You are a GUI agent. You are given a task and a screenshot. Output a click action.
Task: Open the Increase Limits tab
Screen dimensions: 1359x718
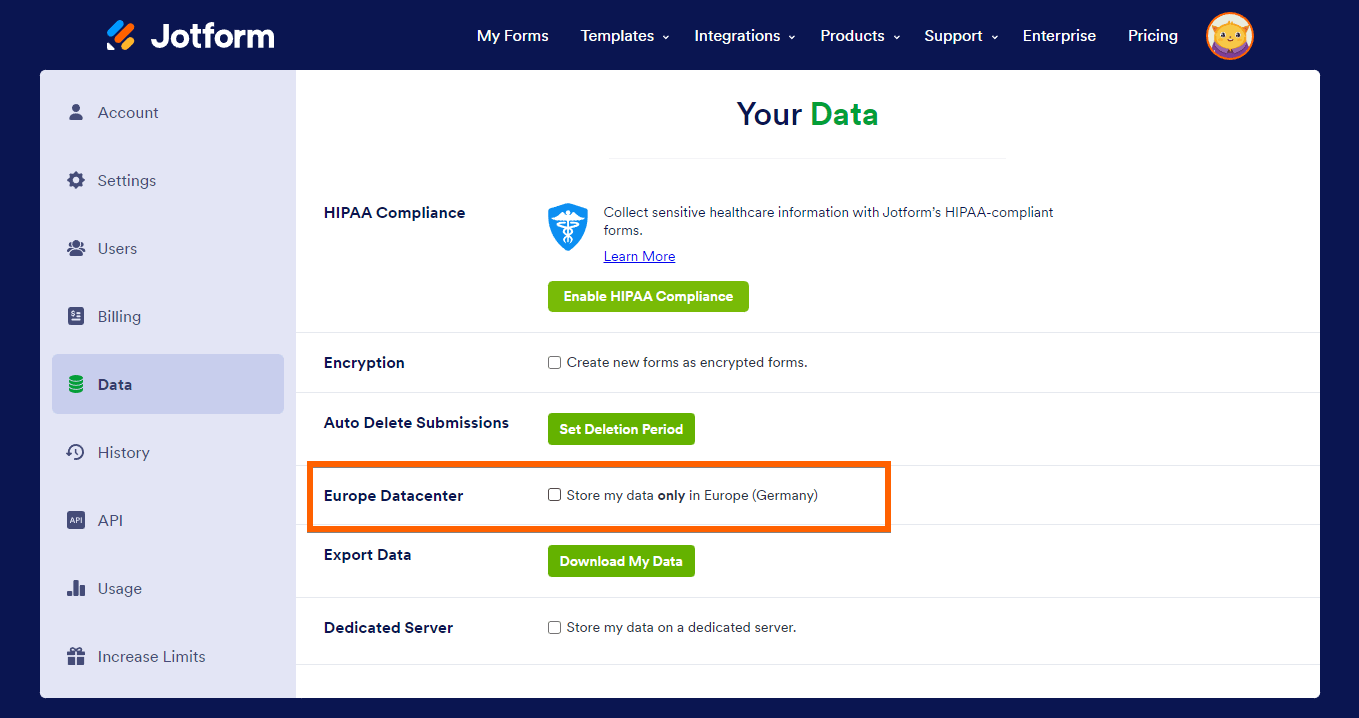[168, 656]
